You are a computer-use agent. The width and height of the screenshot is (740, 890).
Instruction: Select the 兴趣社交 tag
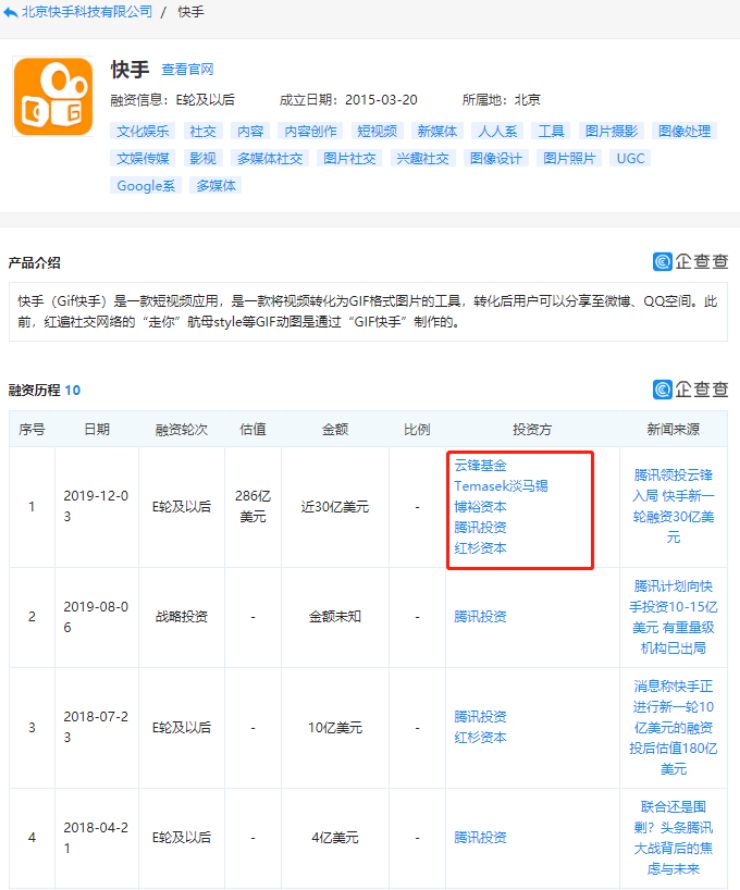pyautogui.click(x=423, y=158)
